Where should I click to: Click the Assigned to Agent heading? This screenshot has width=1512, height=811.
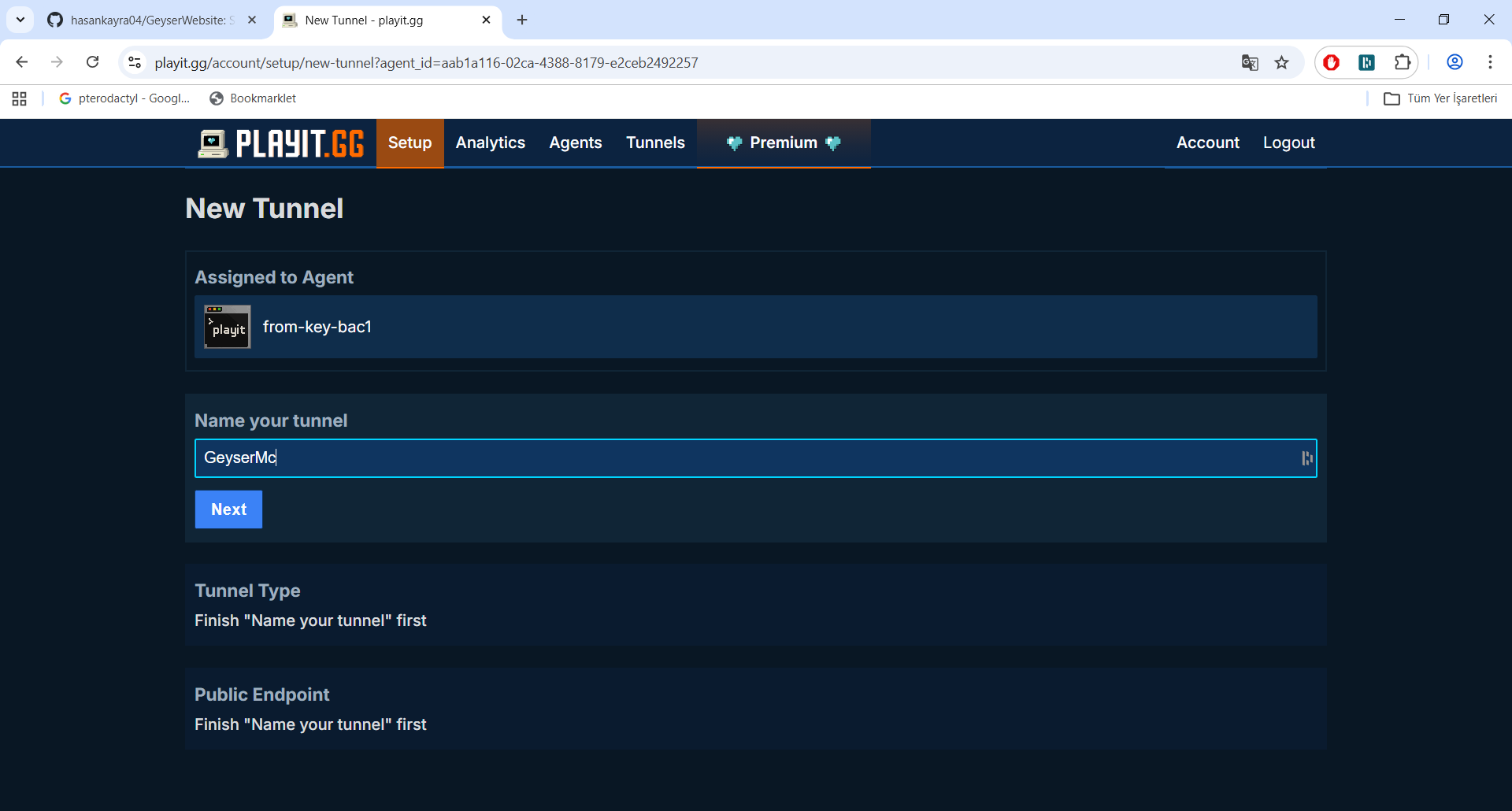click(274, 277)
